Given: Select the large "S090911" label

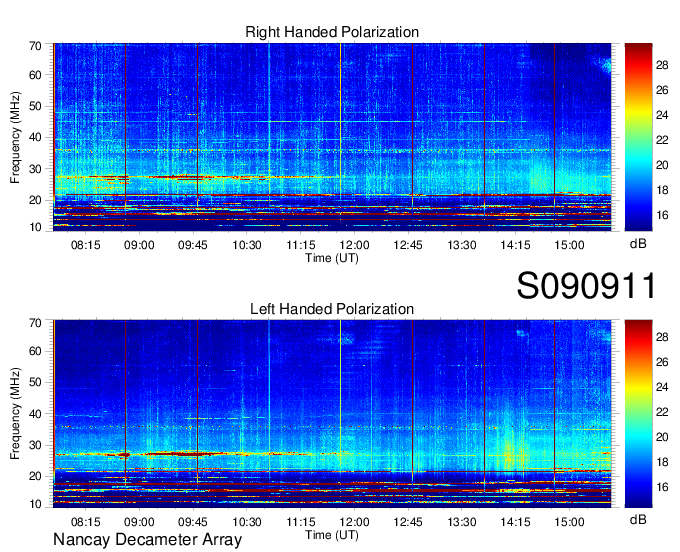Looking at the screenshot, I should click(x=586, y=286).
